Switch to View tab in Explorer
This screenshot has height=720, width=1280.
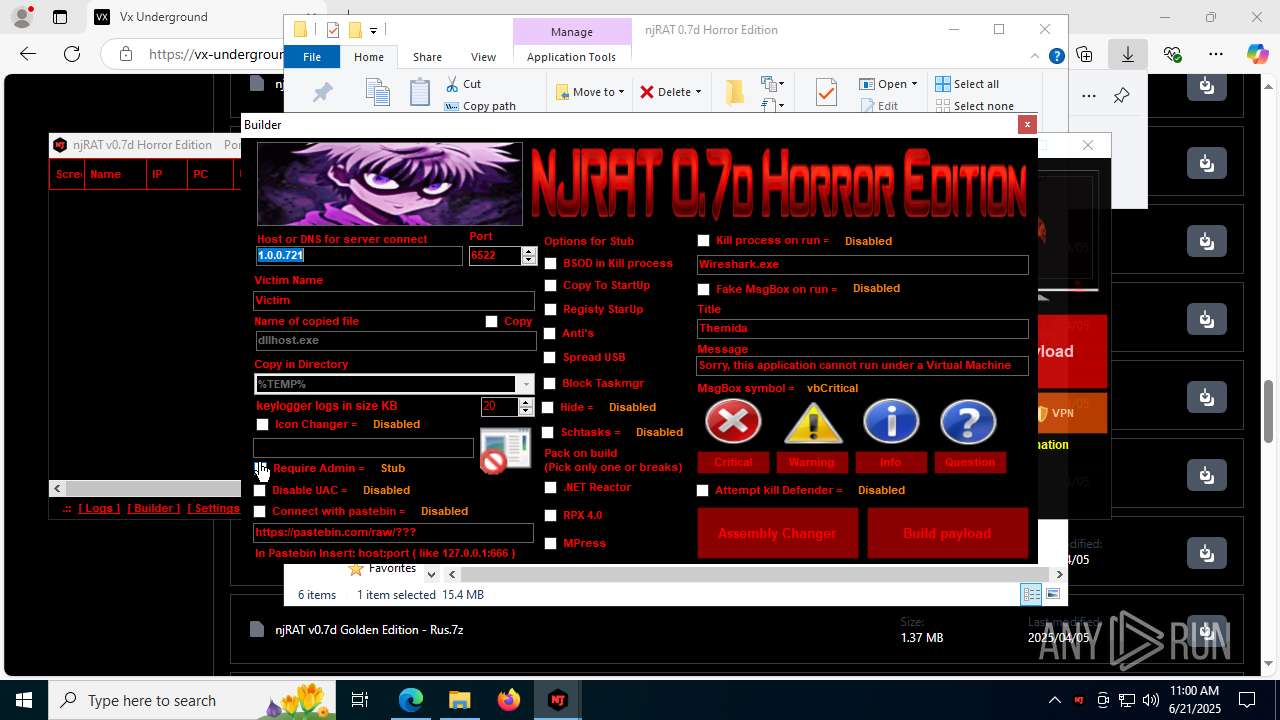483,57
